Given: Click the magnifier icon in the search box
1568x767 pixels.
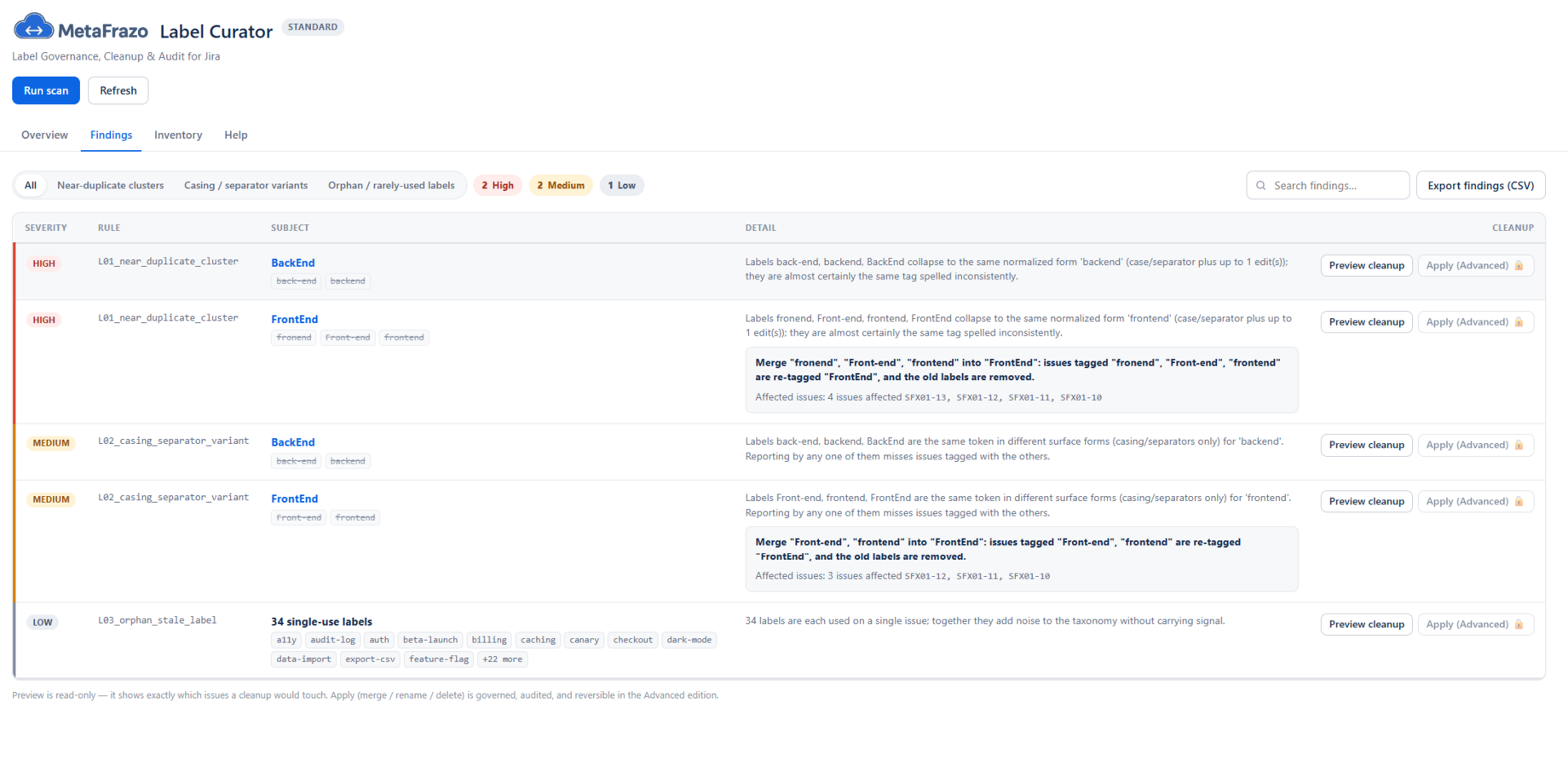Looking at the screenshot, I should [1261, 186].
